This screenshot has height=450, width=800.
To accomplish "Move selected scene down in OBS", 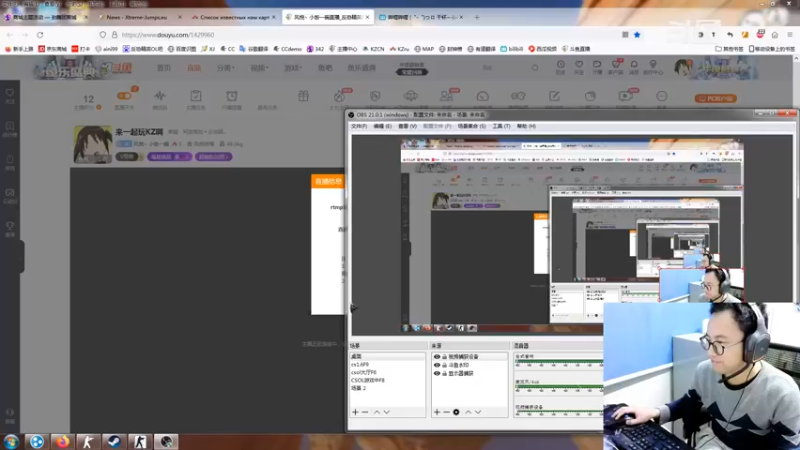I will pos(387,412).
